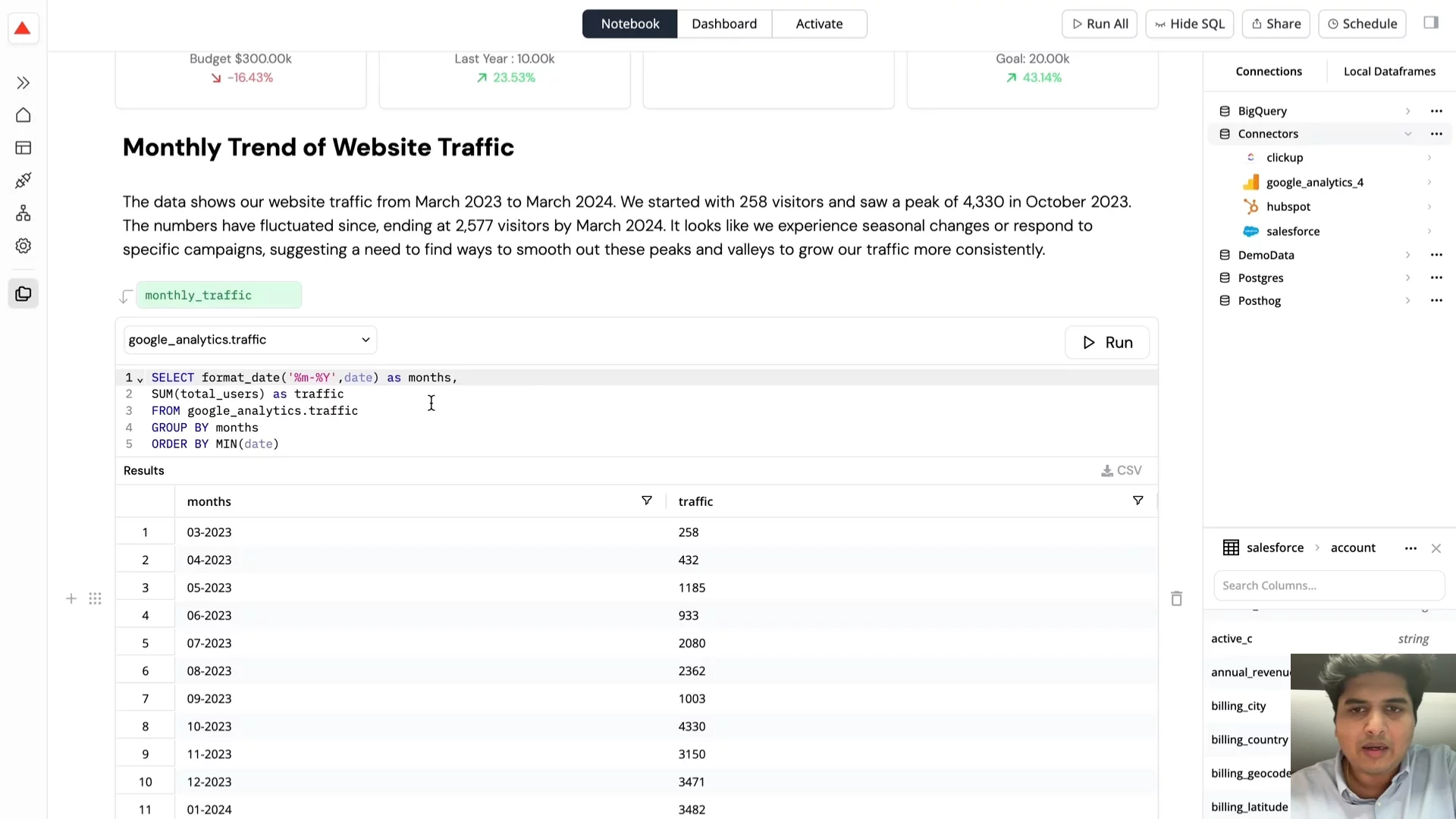Viewport: 1456px width, 819px height.
Task: Download results as CSV
Action: (1122, 471)
